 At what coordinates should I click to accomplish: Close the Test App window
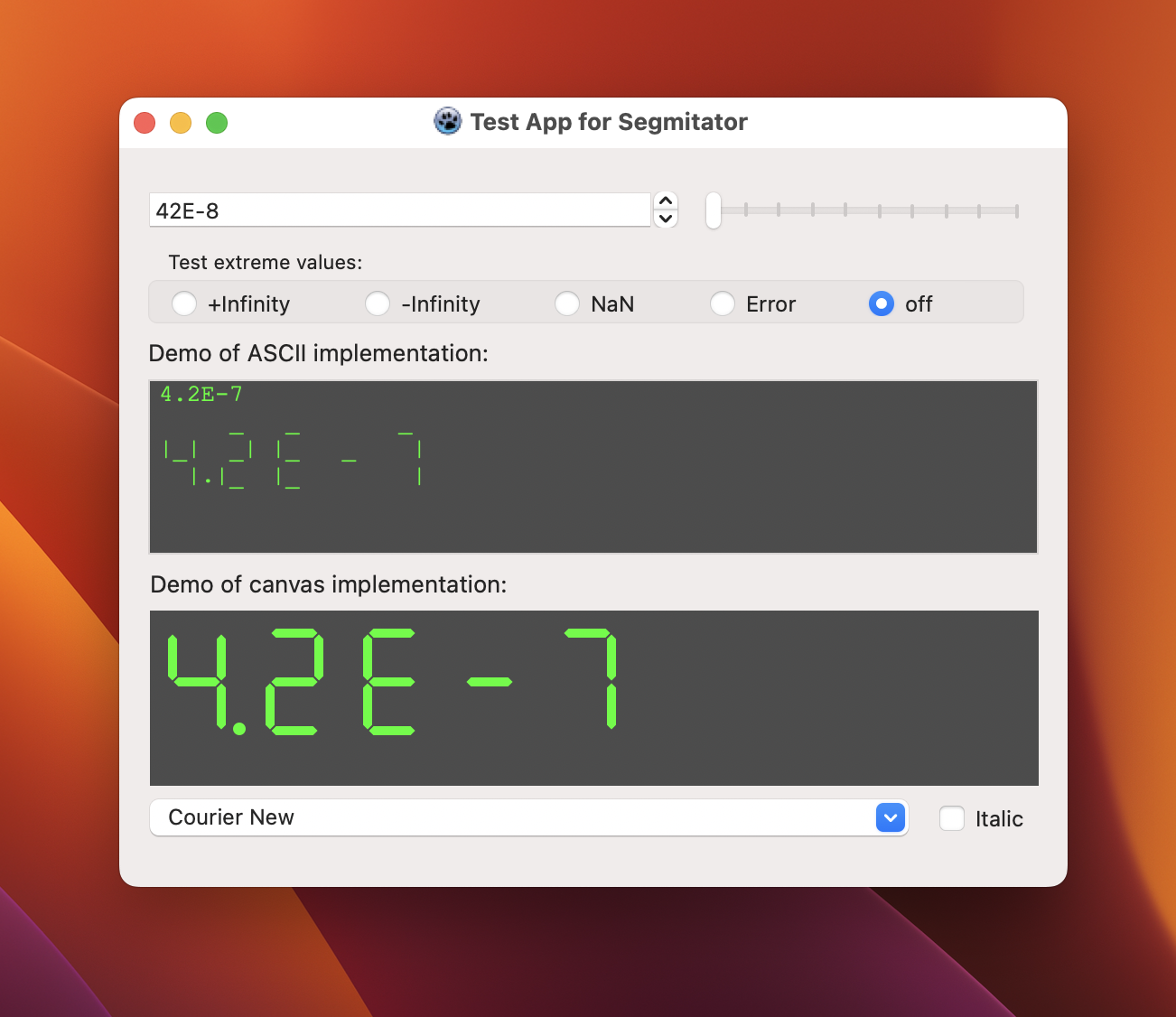pos(145,123)
